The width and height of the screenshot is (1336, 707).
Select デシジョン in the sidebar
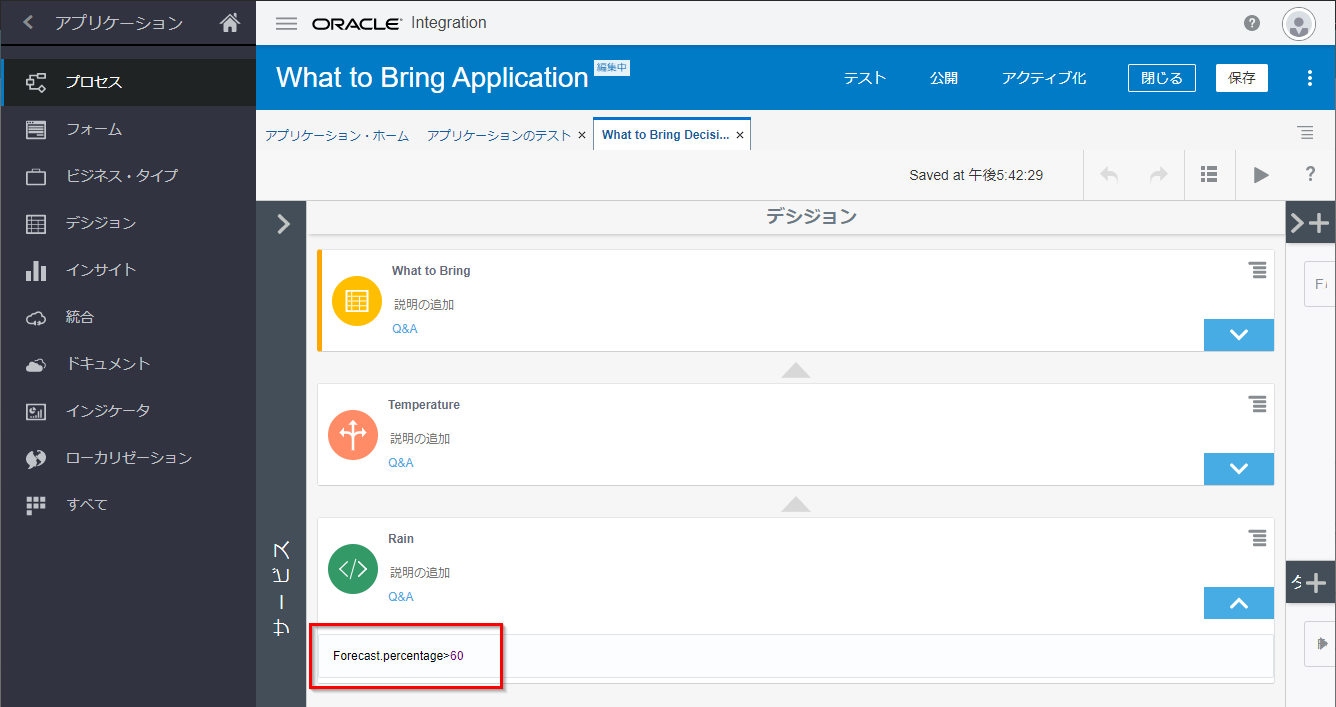tap(100, 223)
